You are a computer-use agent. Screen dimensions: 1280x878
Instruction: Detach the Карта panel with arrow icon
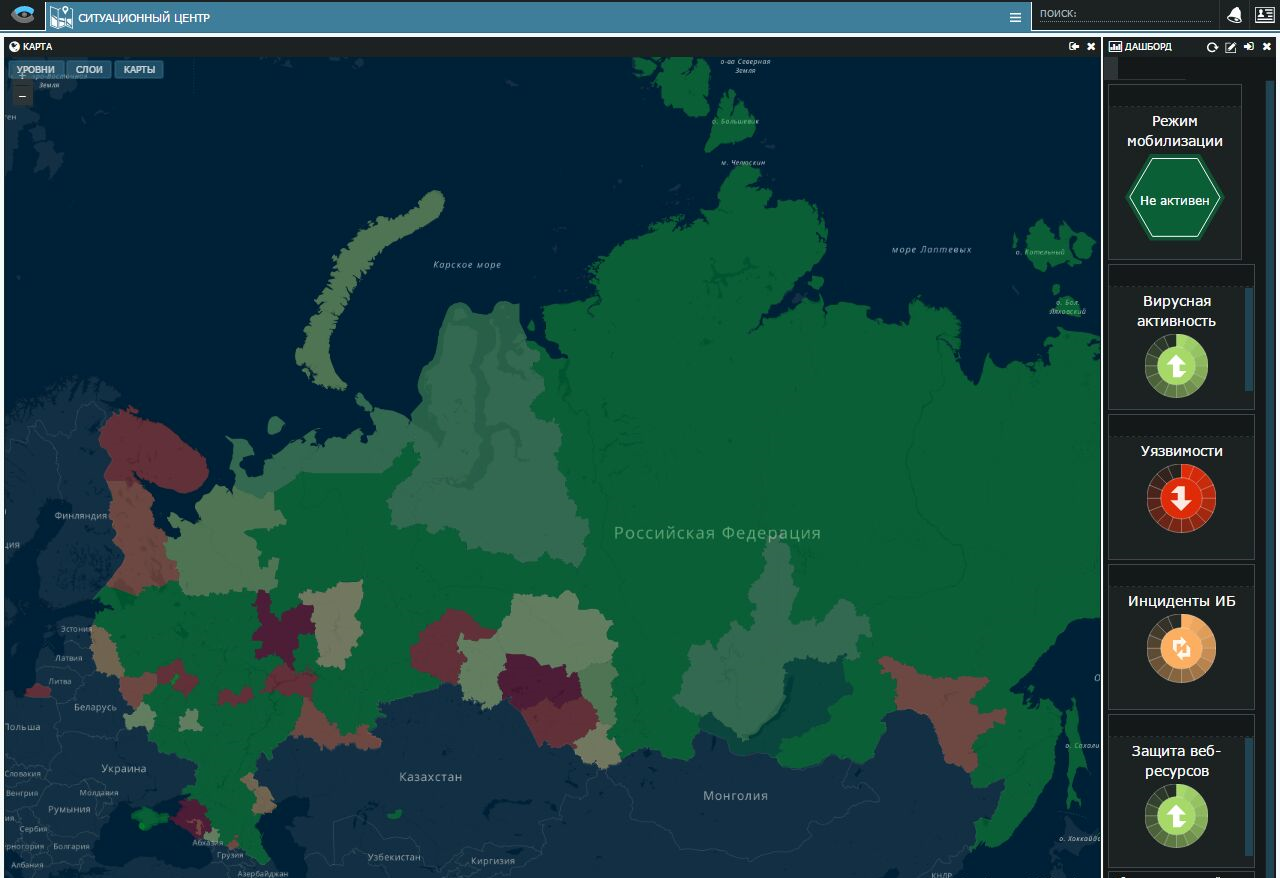coord(1074,46)
